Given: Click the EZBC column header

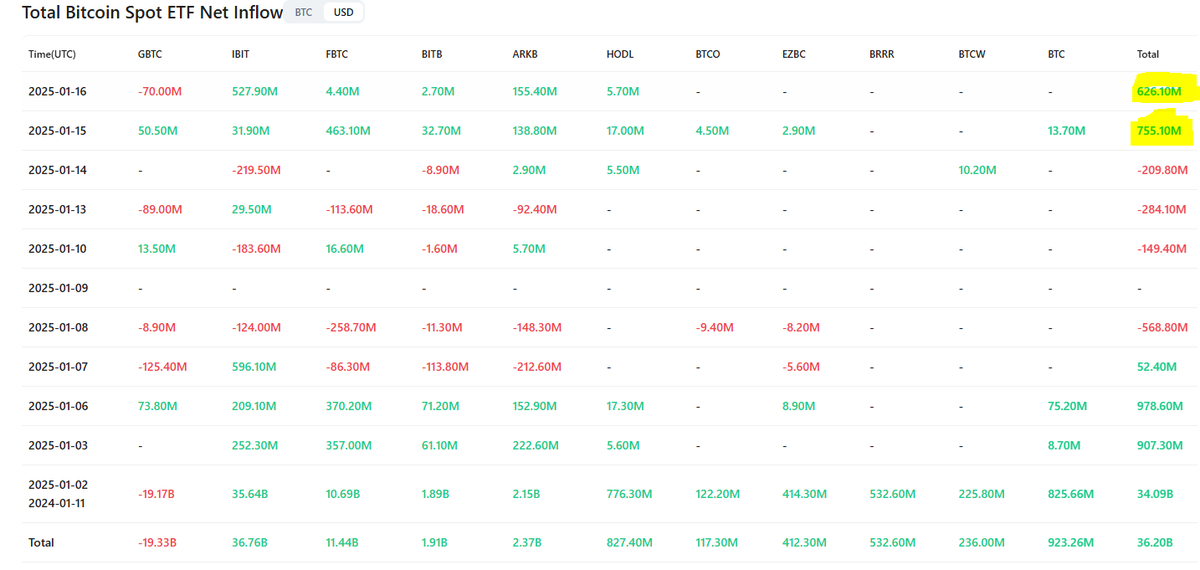Looking at the screenshot, I should 796,54.
